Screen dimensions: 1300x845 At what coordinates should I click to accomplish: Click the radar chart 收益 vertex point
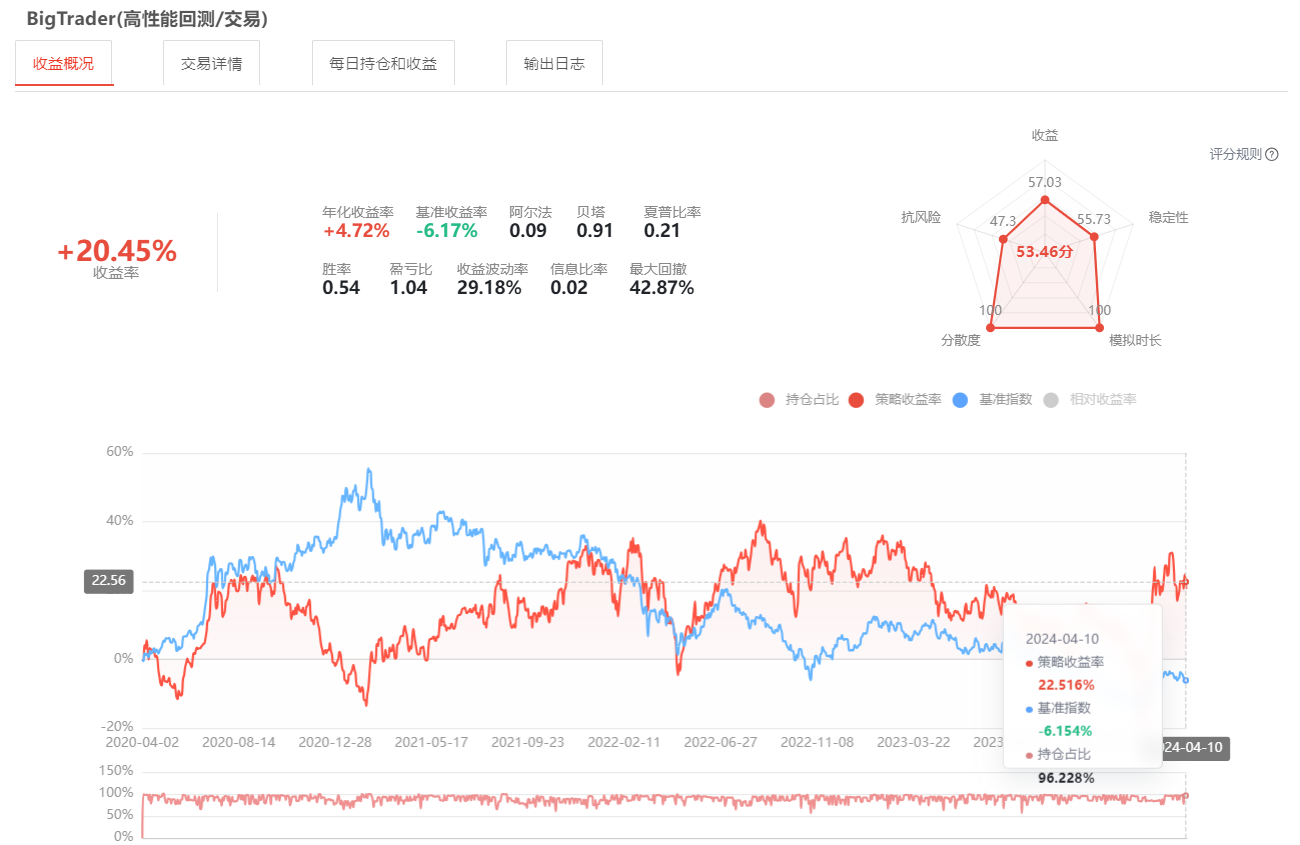coord(1045,201)
